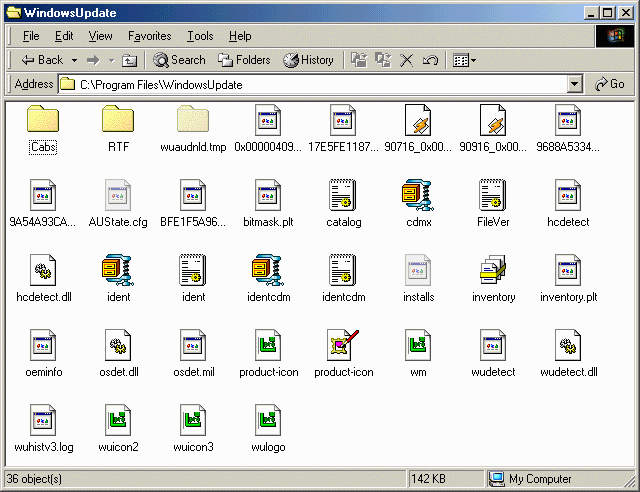Open the History pane
Viewport: 640px width, 492px height.
(308, 60)
